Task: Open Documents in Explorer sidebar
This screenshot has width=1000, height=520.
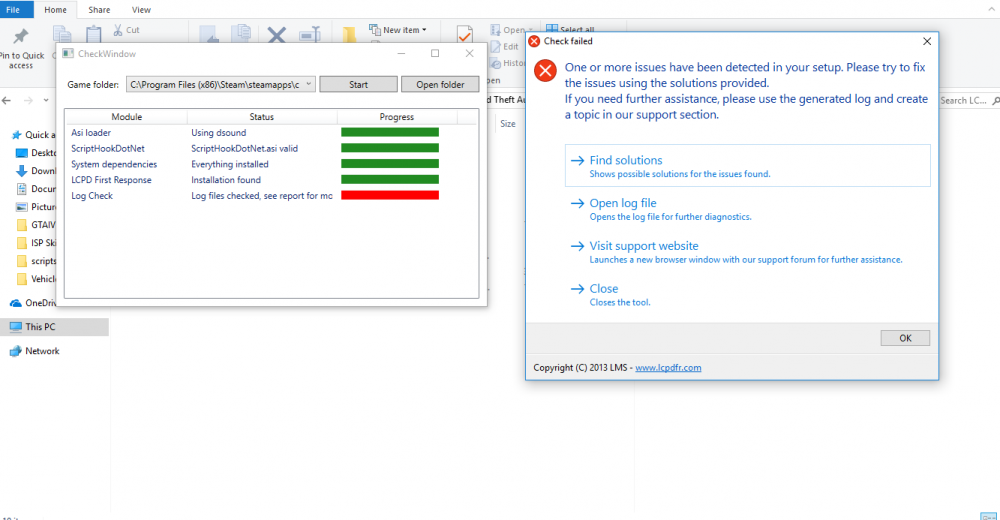Action: point(36,189)
